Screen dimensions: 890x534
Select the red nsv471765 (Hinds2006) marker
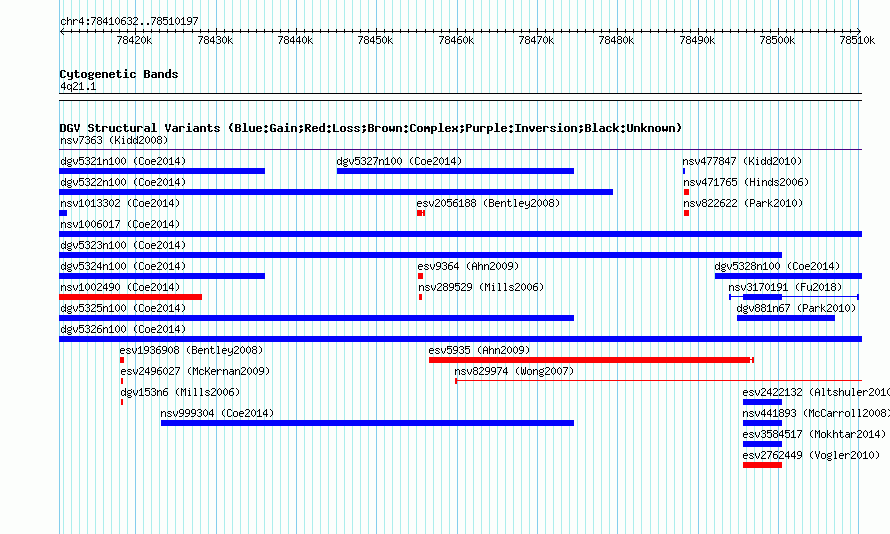pyautogui.click(x=686, y=192)
